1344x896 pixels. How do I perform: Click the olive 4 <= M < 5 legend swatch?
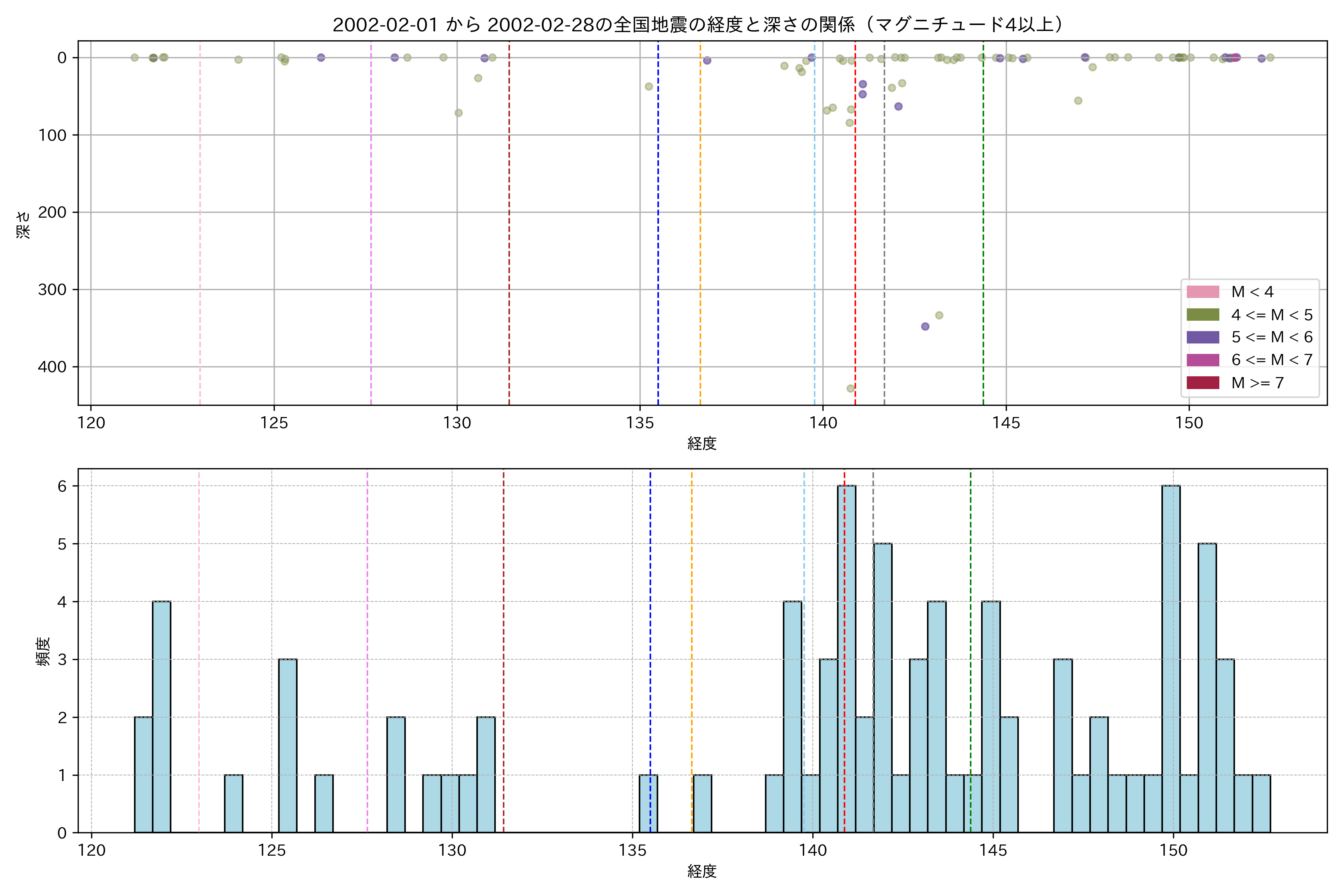point(1202,315)
